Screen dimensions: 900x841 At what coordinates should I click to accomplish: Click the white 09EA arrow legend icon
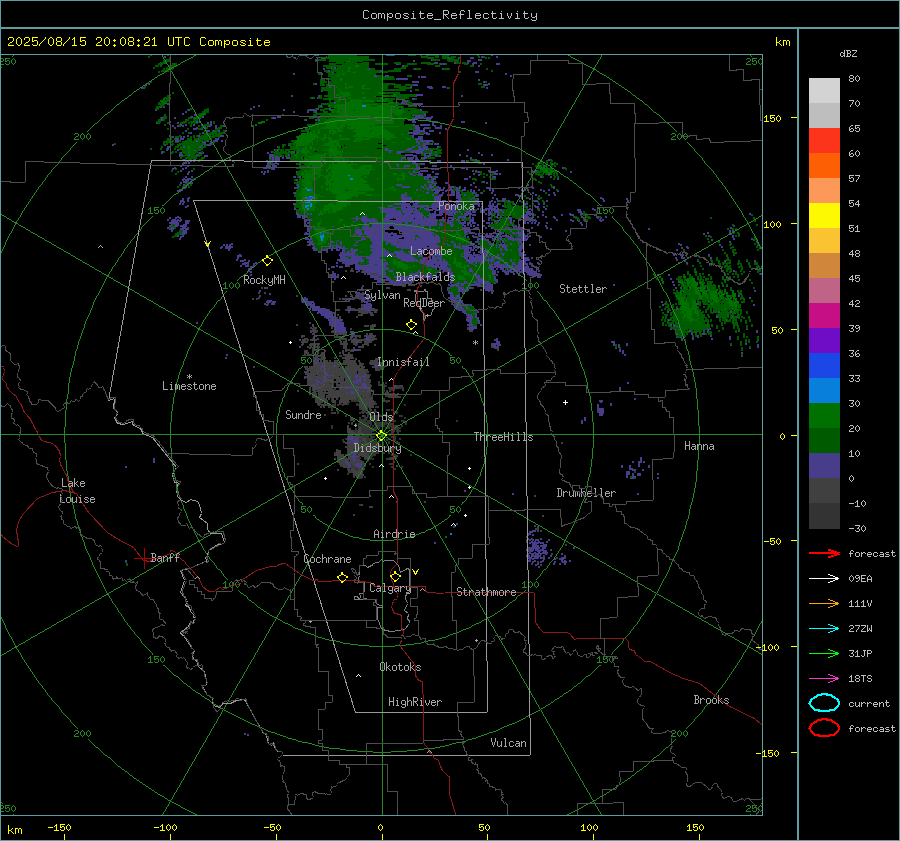[824, 578]
